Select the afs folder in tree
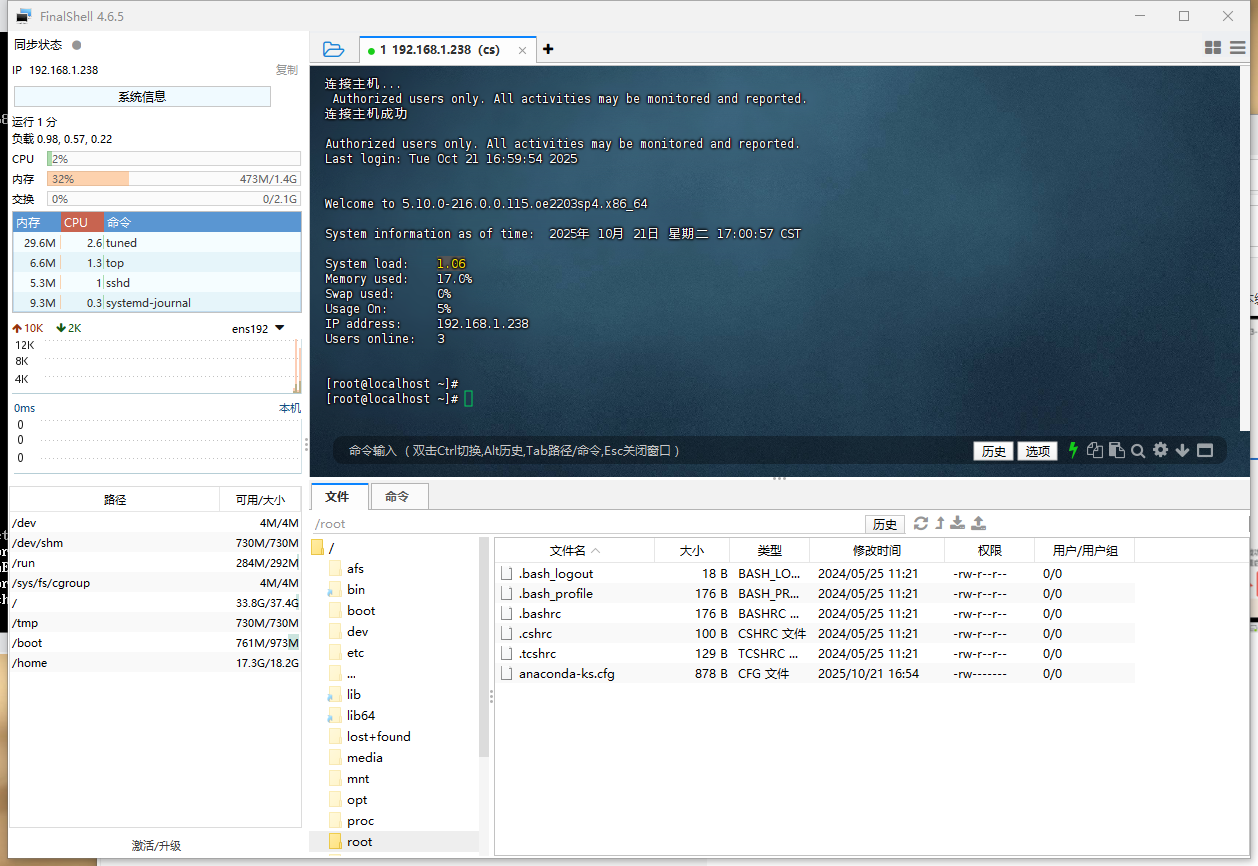Screen dimensions: 1258x866 355,569
